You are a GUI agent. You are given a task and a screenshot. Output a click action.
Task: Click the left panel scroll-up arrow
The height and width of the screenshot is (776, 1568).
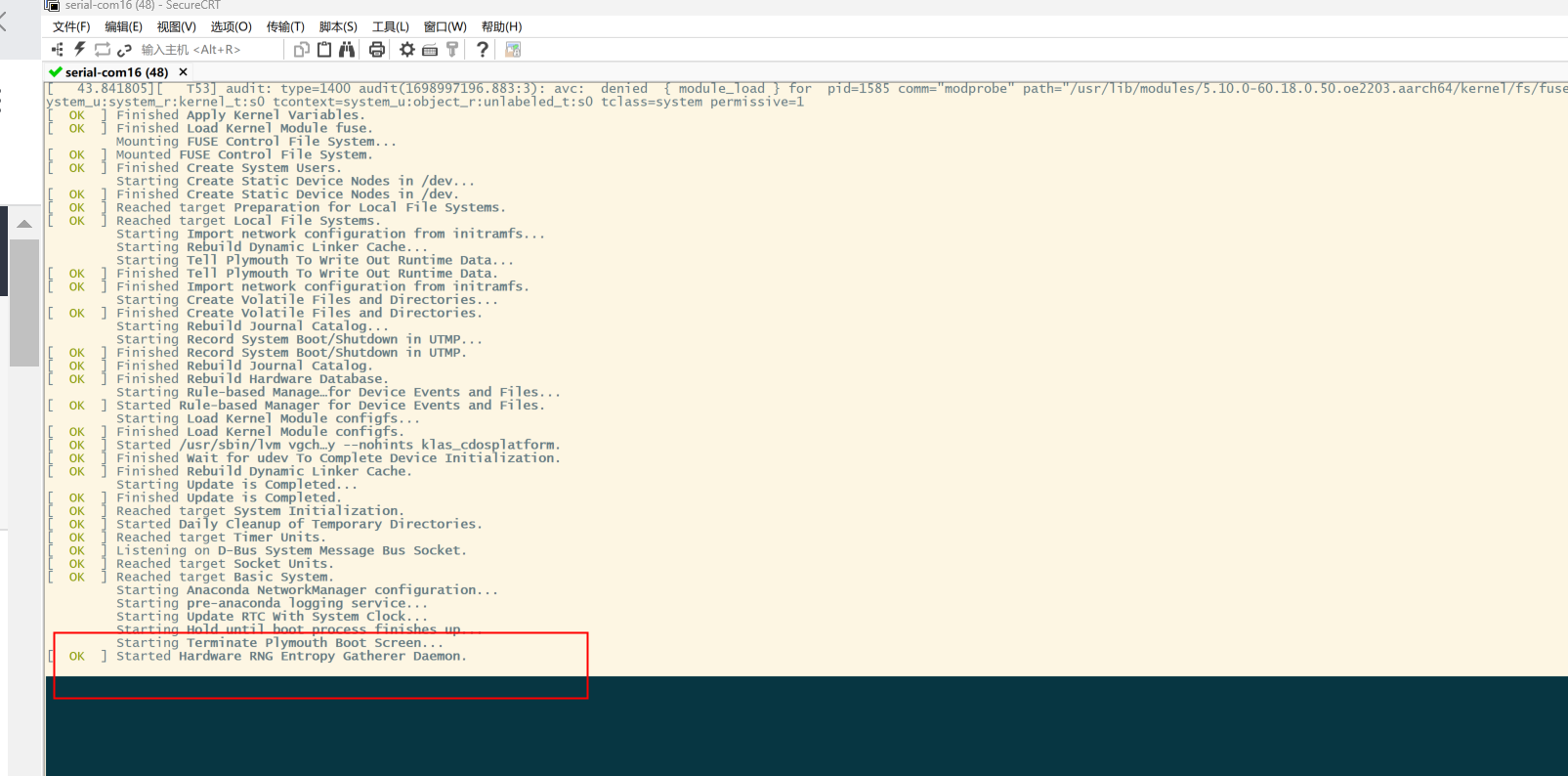[x=24, y=225]
